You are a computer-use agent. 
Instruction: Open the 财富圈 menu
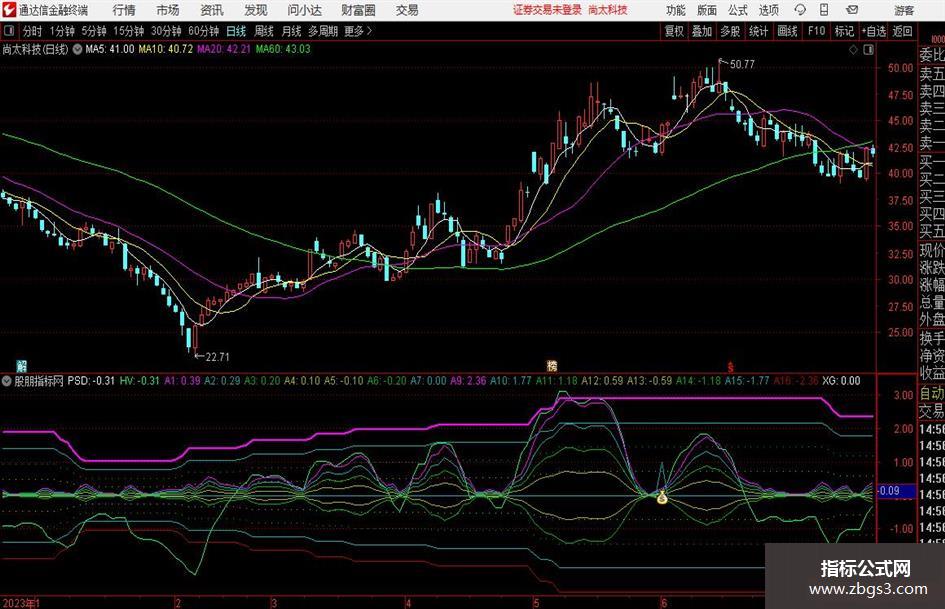tap(358, 10)
